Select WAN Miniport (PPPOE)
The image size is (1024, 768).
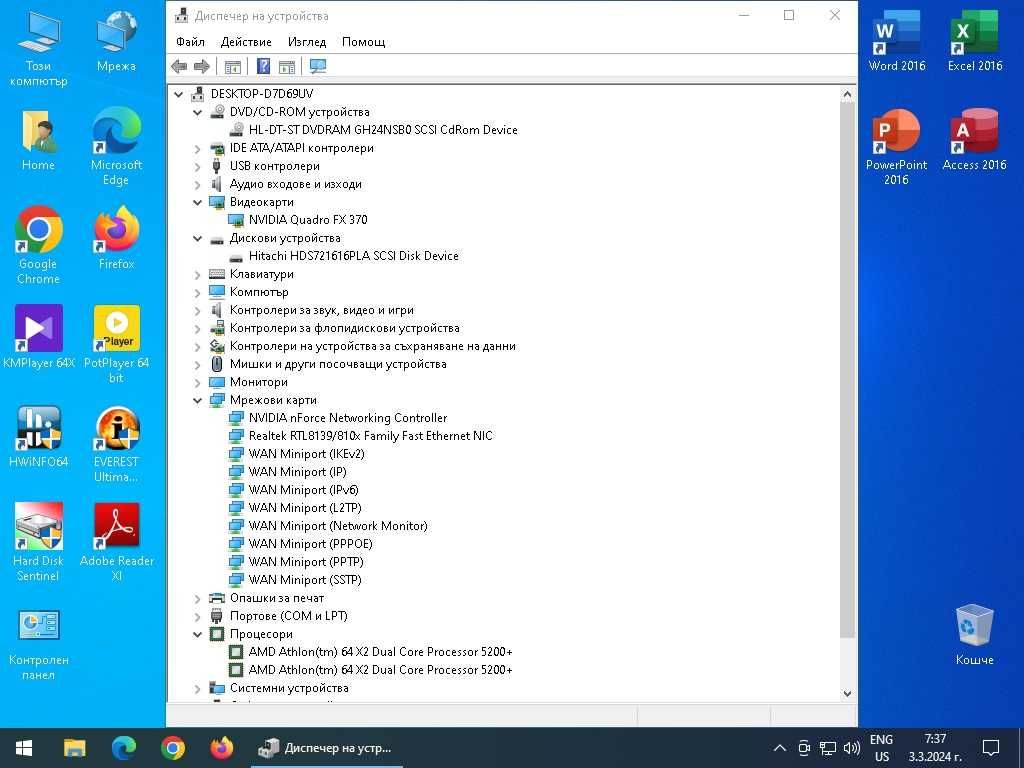tap(310, 544)
